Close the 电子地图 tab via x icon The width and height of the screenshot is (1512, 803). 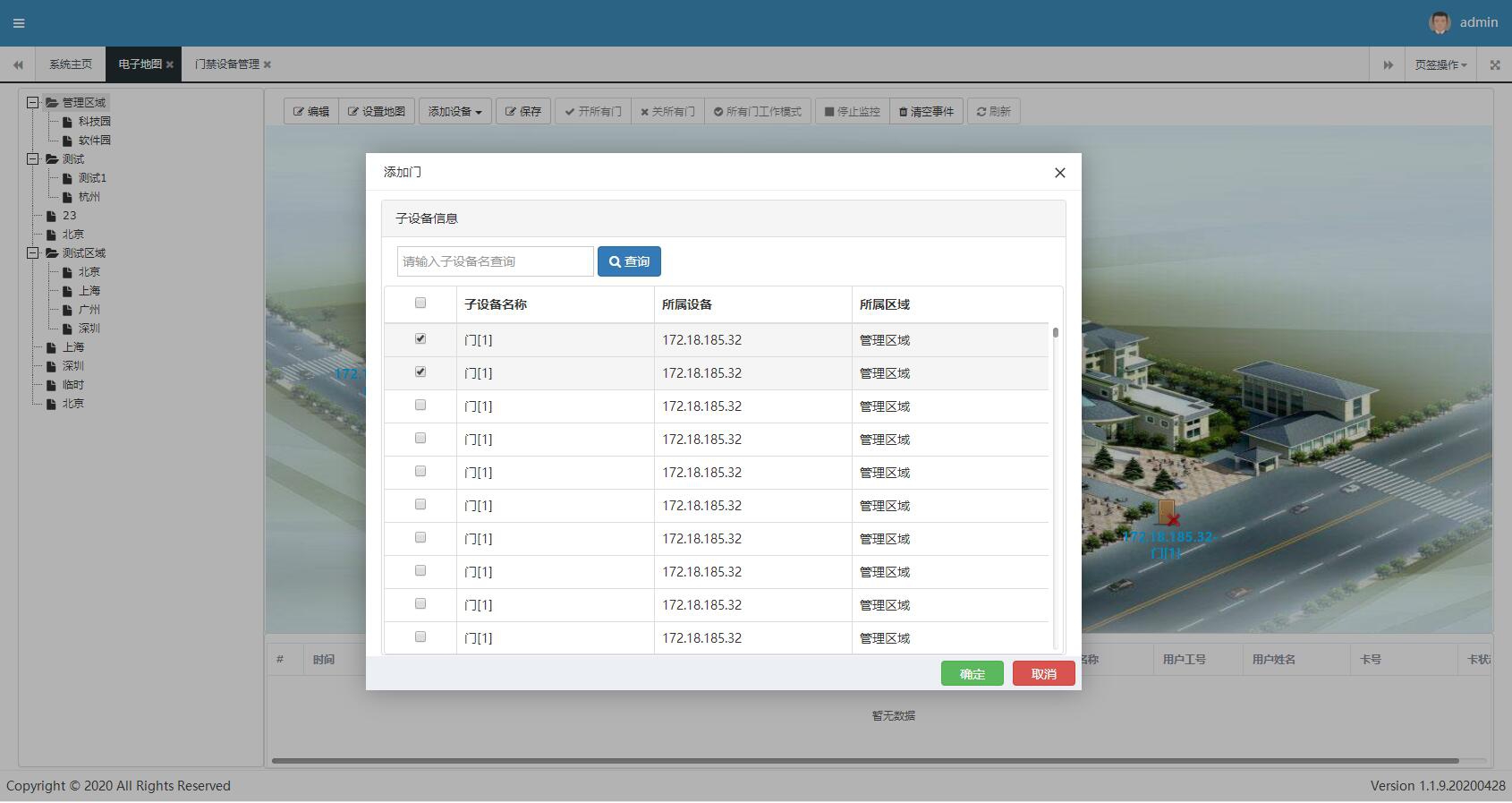point(170,64)
